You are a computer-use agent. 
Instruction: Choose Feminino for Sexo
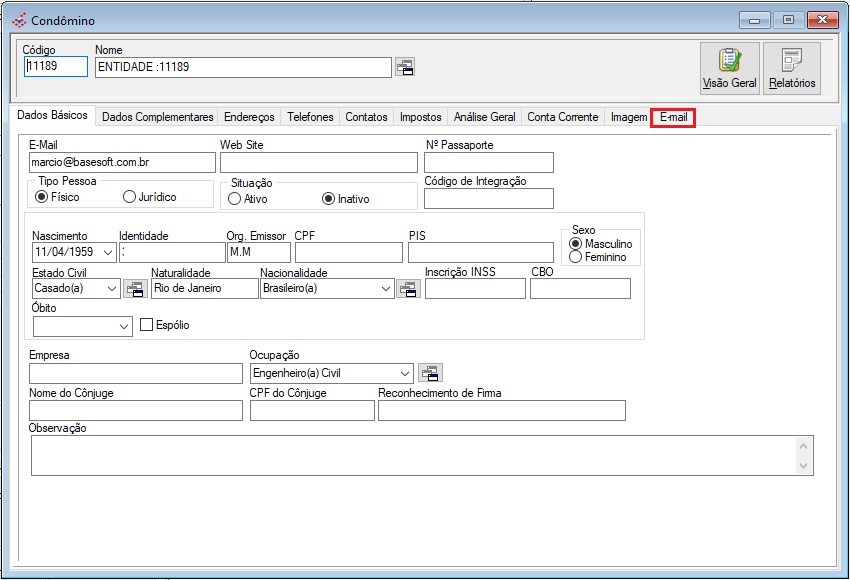575,257
